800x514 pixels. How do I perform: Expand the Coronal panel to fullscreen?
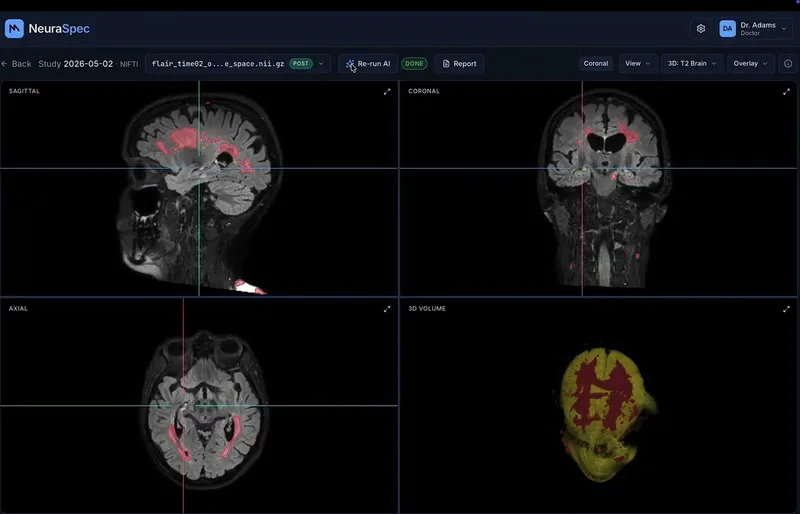click(x=786, y=91)
